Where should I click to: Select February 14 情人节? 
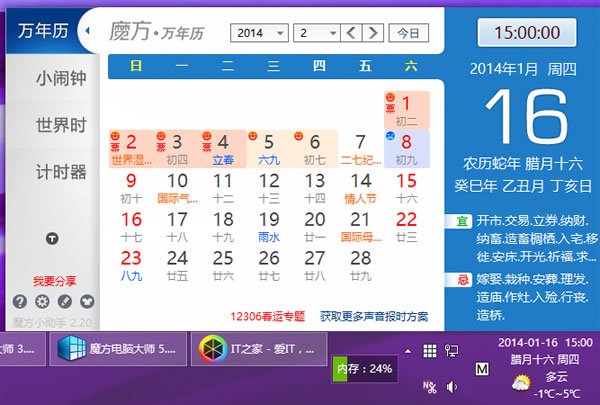pyautogui.click(x=360, y=188)
